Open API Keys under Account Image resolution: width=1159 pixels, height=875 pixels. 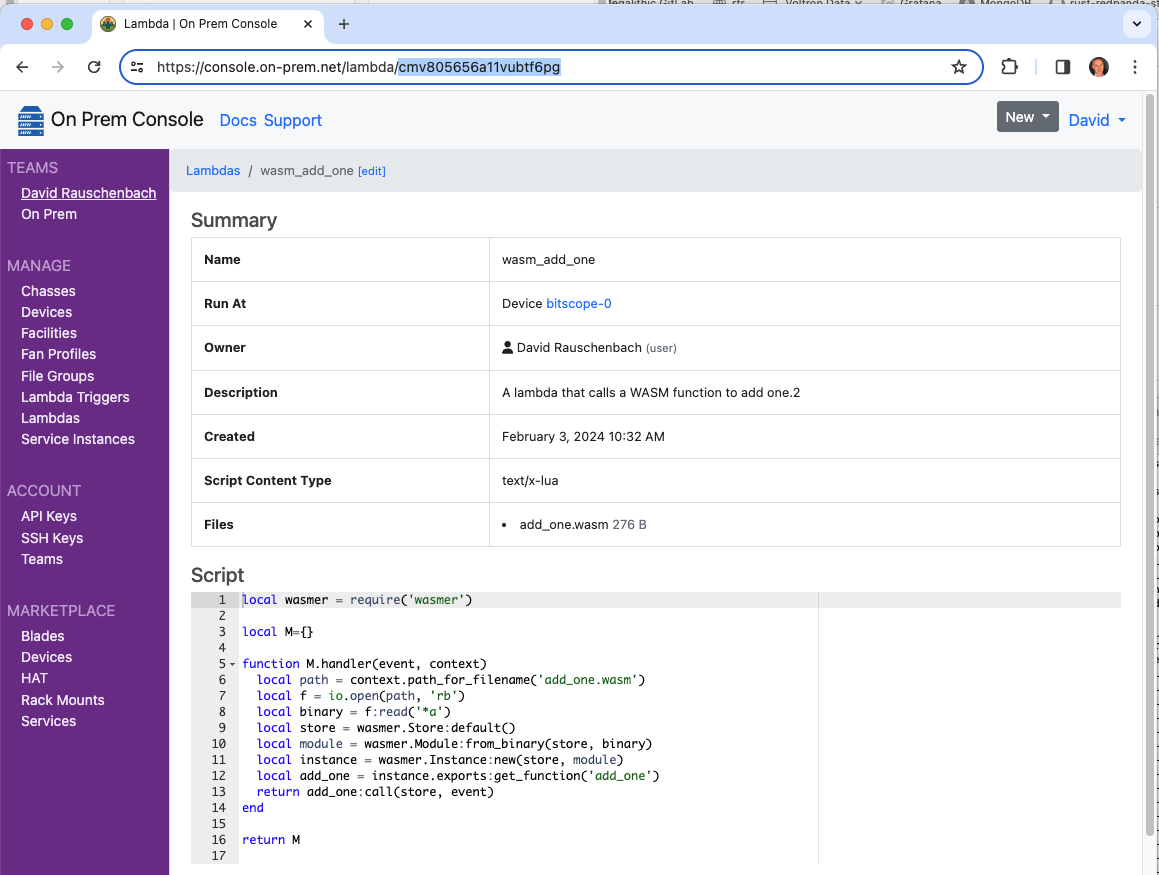[x=49, y=516]
